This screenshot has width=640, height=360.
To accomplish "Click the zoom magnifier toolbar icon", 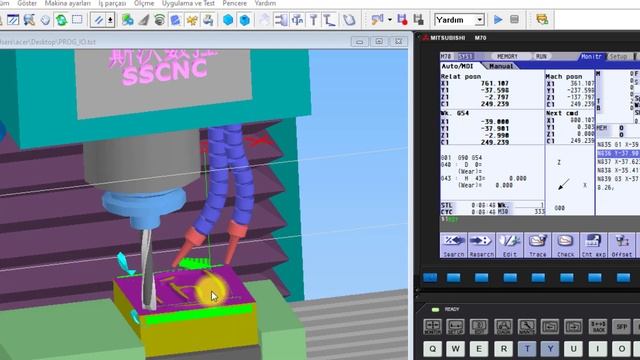I will tap(29, 20).
